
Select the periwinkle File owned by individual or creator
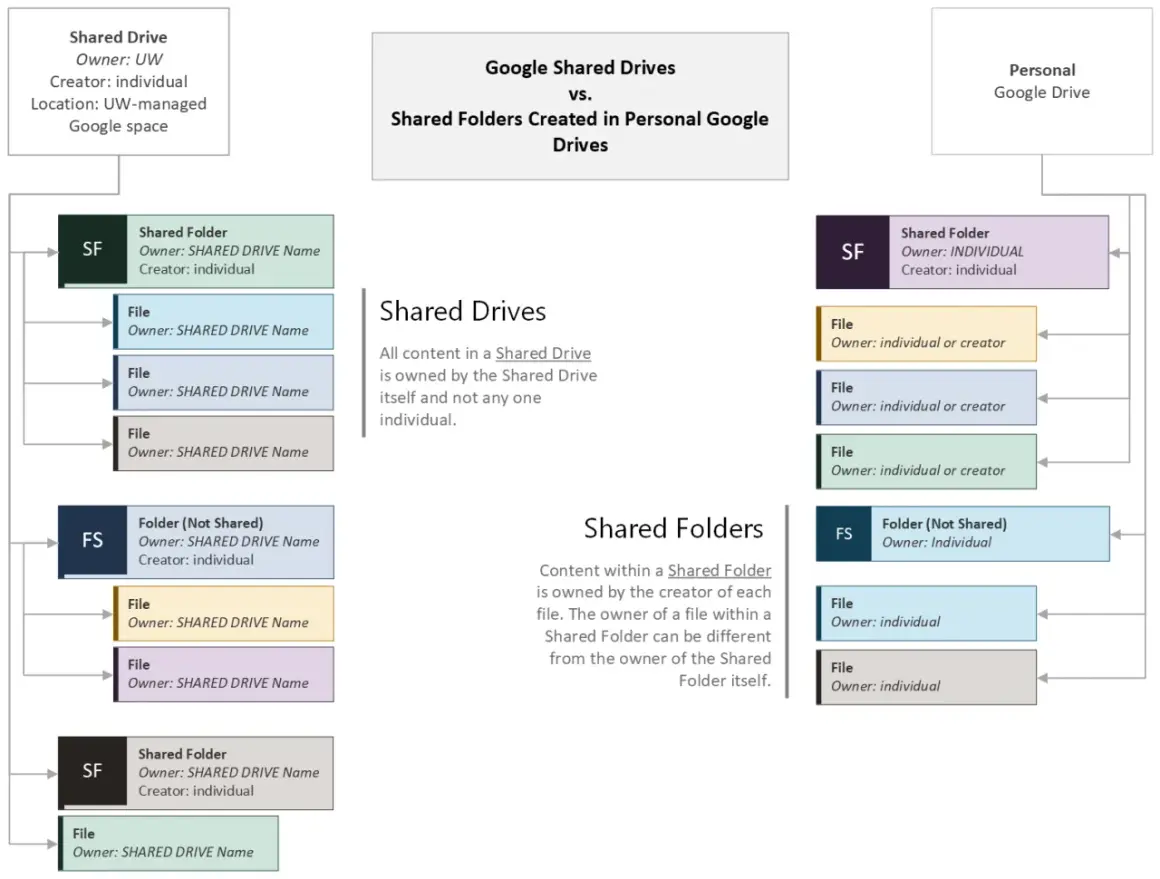point(926,397)
